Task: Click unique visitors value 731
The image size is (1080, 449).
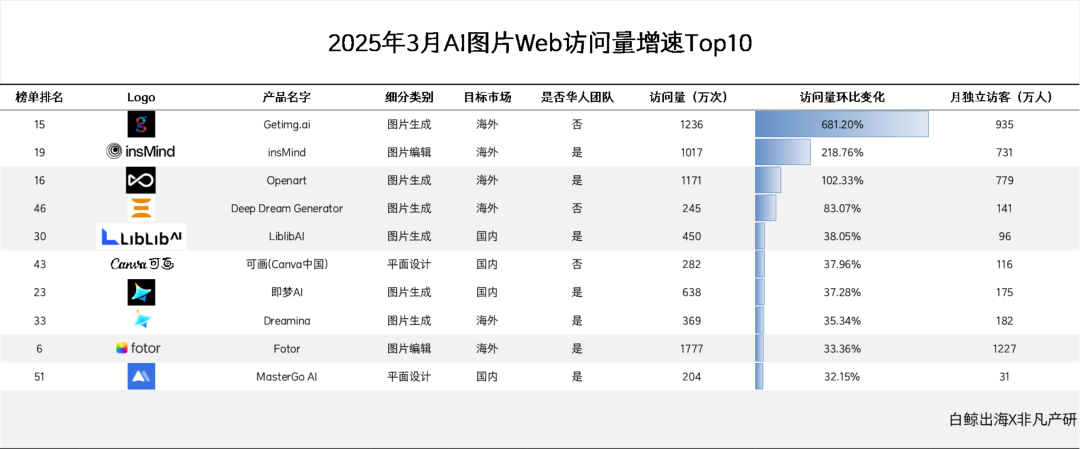Action: point(1004,152)
